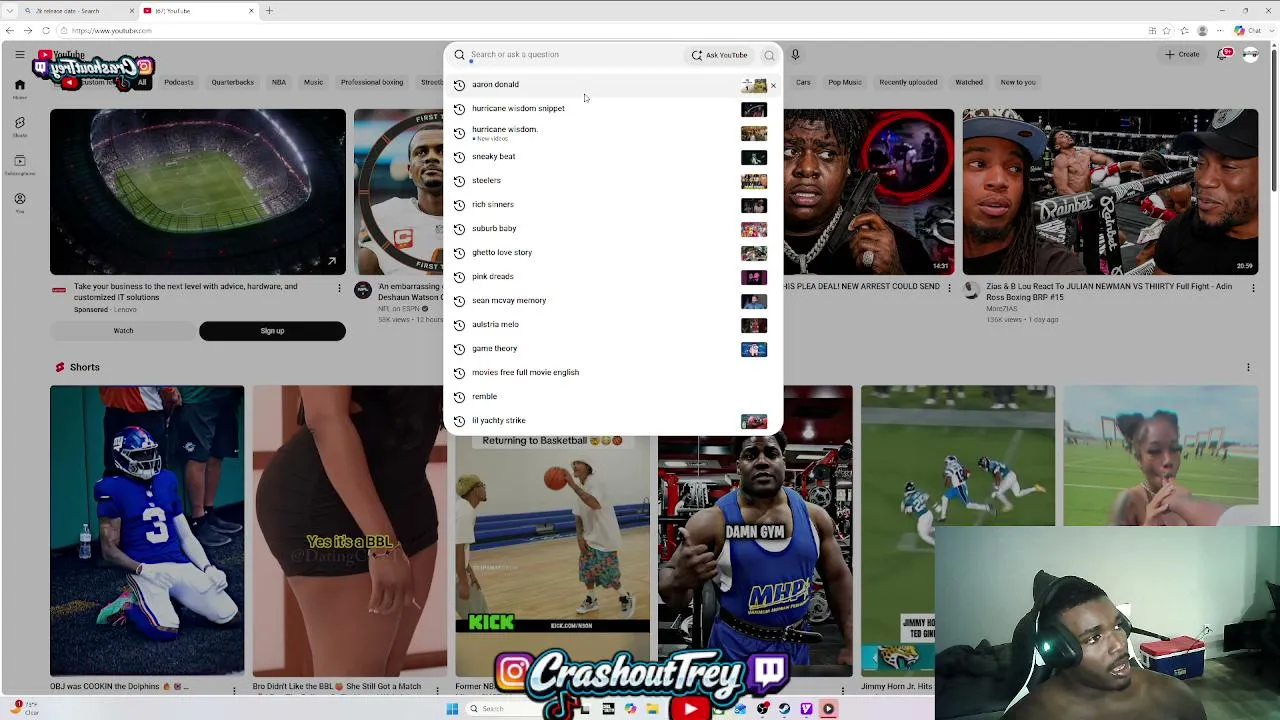Pick the pink dreads suggestion
Viewport: 1280px width, 720px height.
pyautogui.click(x=611, y=277)
